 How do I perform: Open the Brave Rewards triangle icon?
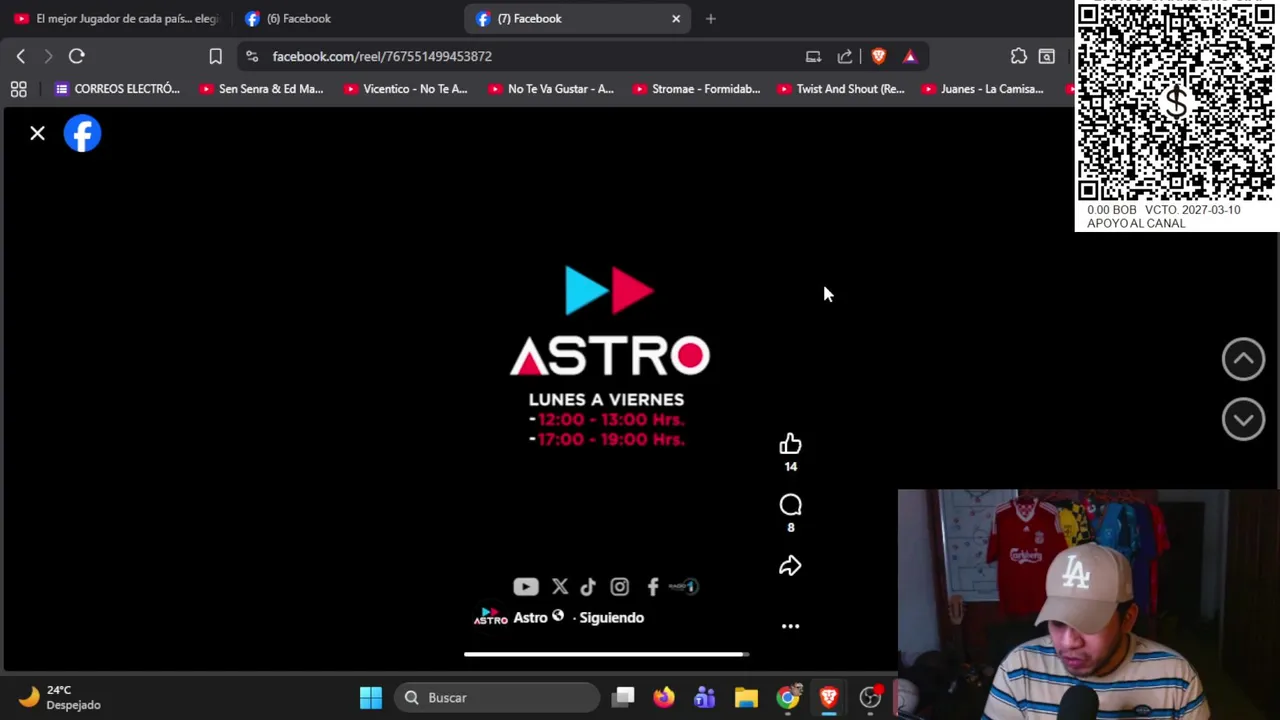tap(910, 56)
